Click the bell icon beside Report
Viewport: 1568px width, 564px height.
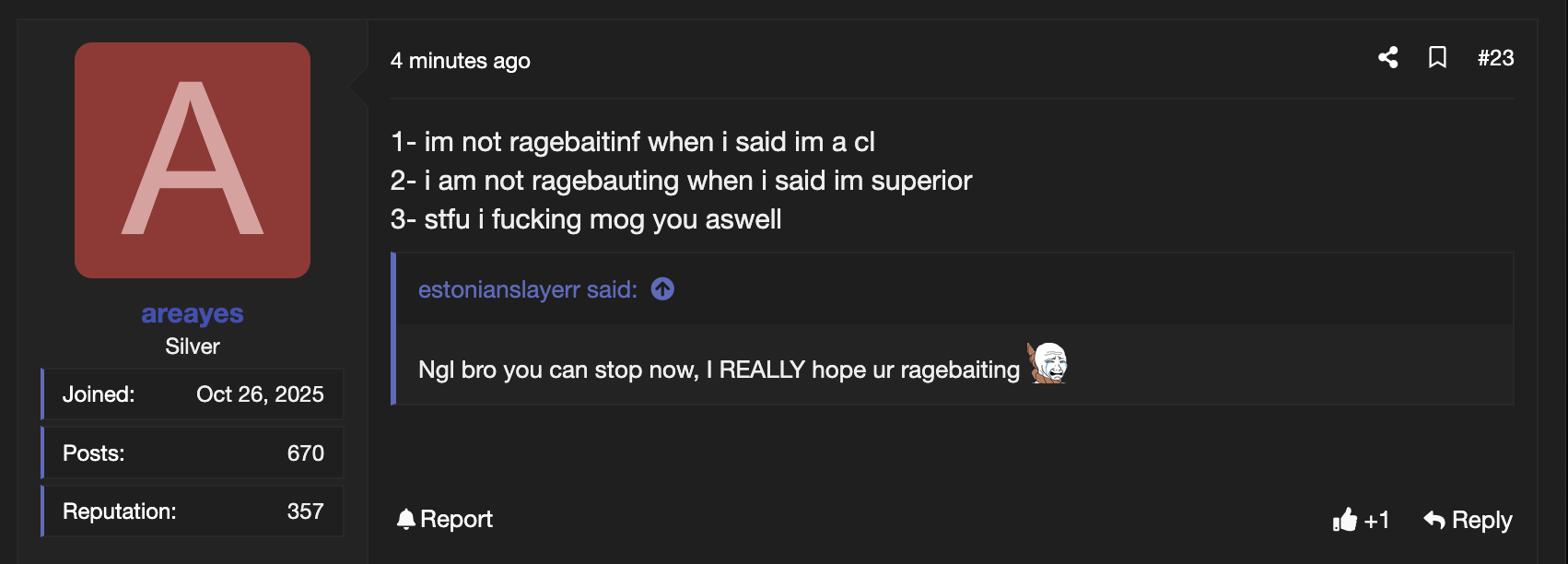[405, 520]
